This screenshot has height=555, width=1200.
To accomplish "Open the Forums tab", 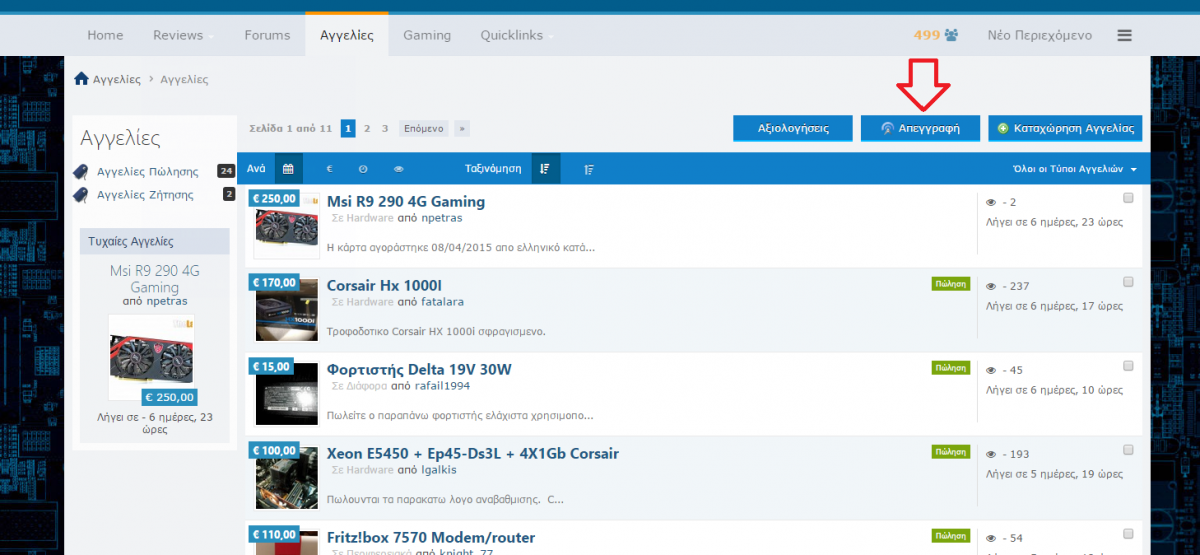I will click(267, 35).
